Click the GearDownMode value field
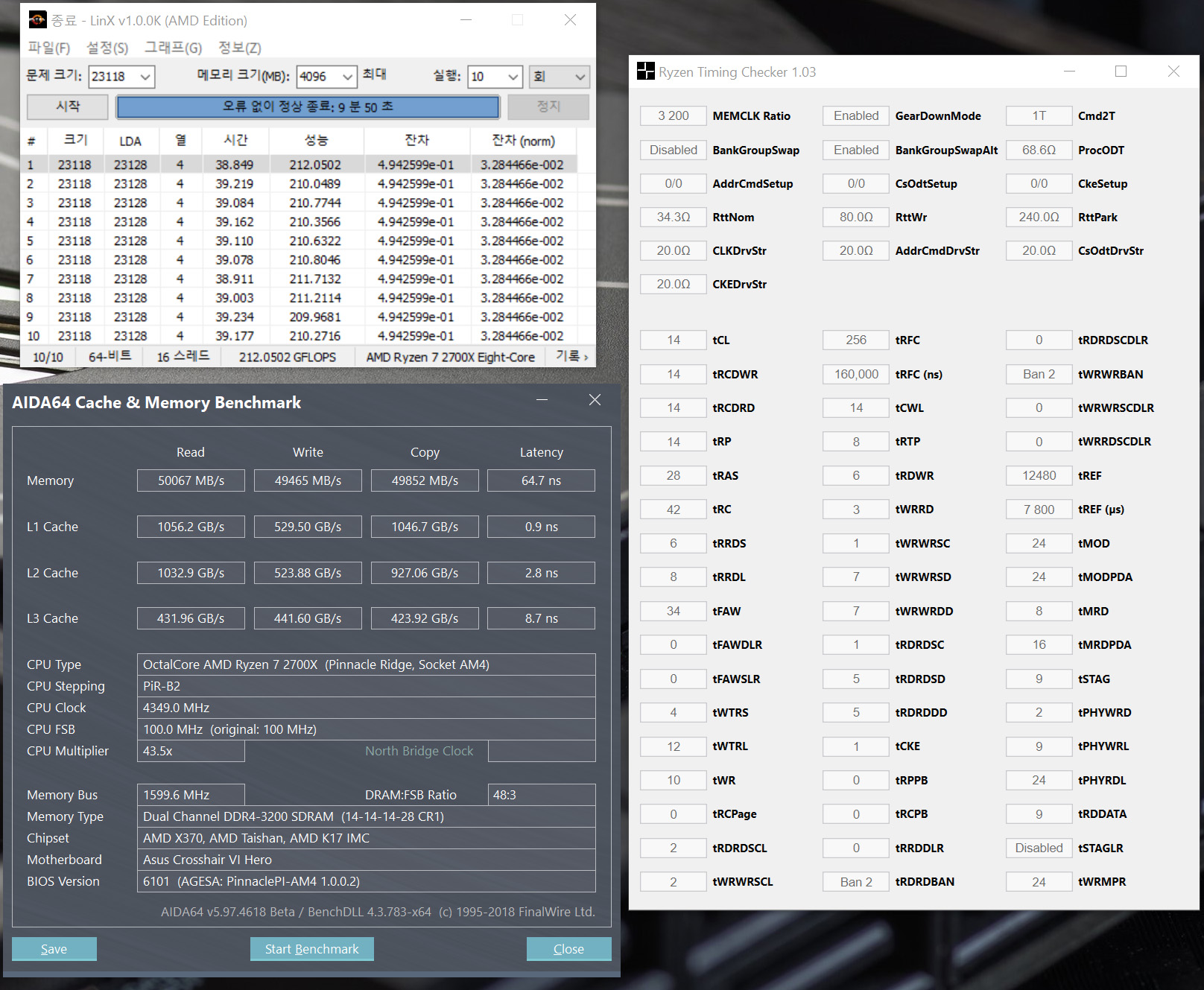This screenshot has height=990, width=1204. pos(856,115)
